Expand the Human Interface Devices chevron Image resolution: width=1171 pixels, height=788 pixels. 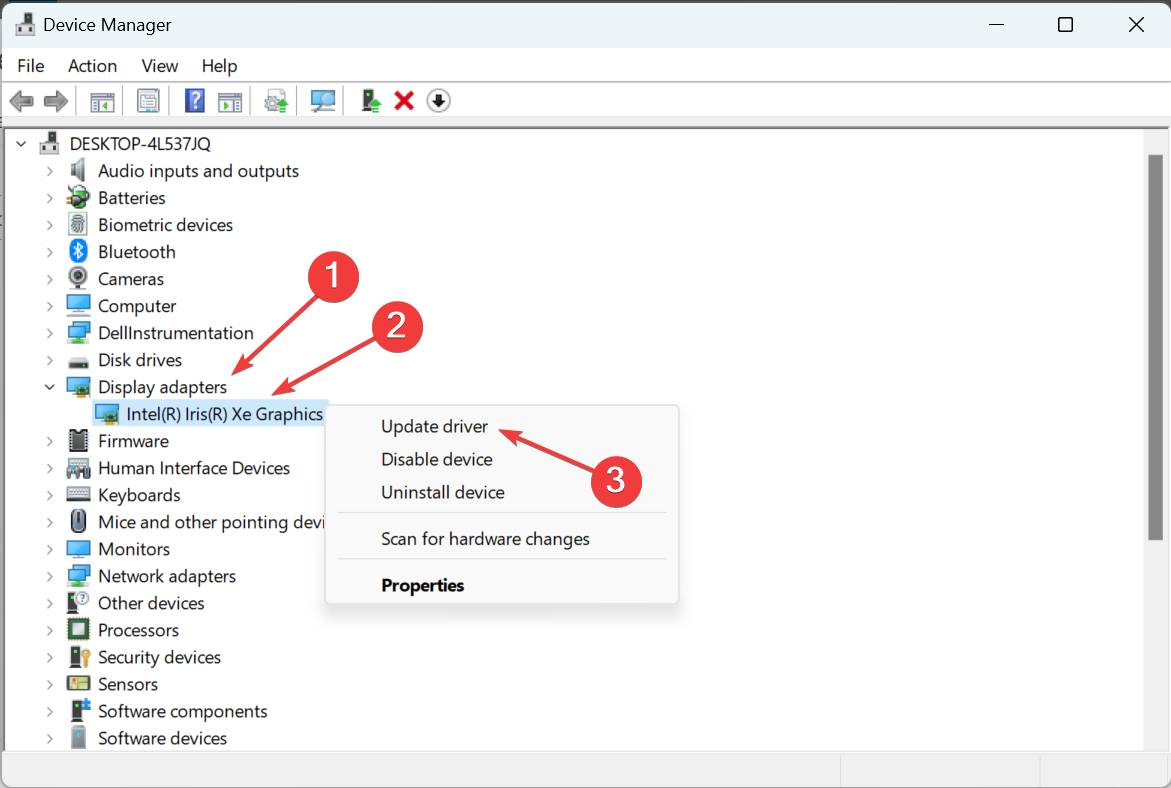49,468
